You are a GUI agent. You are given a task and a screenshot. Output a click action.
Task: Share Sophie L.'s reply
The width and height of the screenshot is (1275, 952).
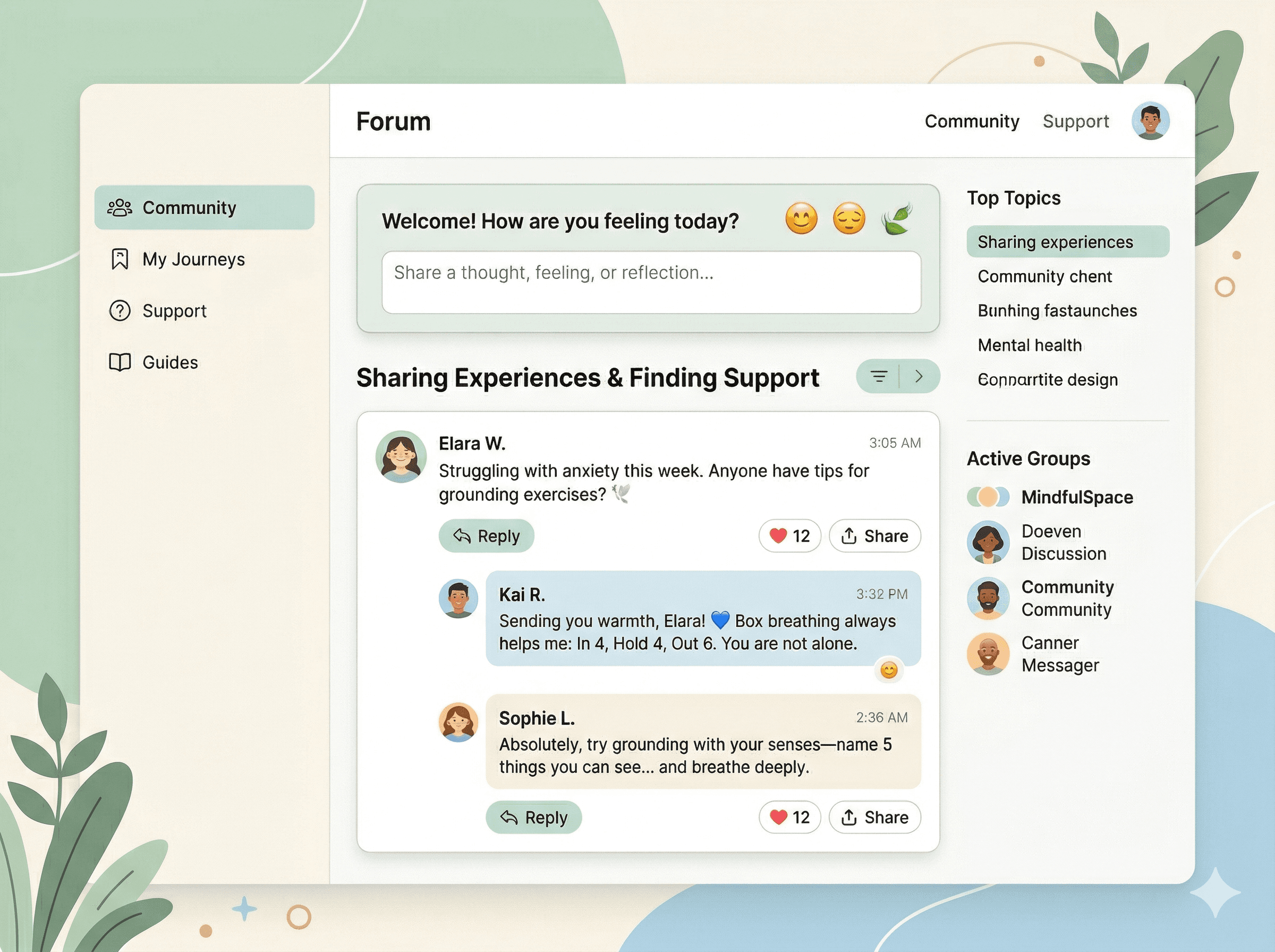point(874,817)
